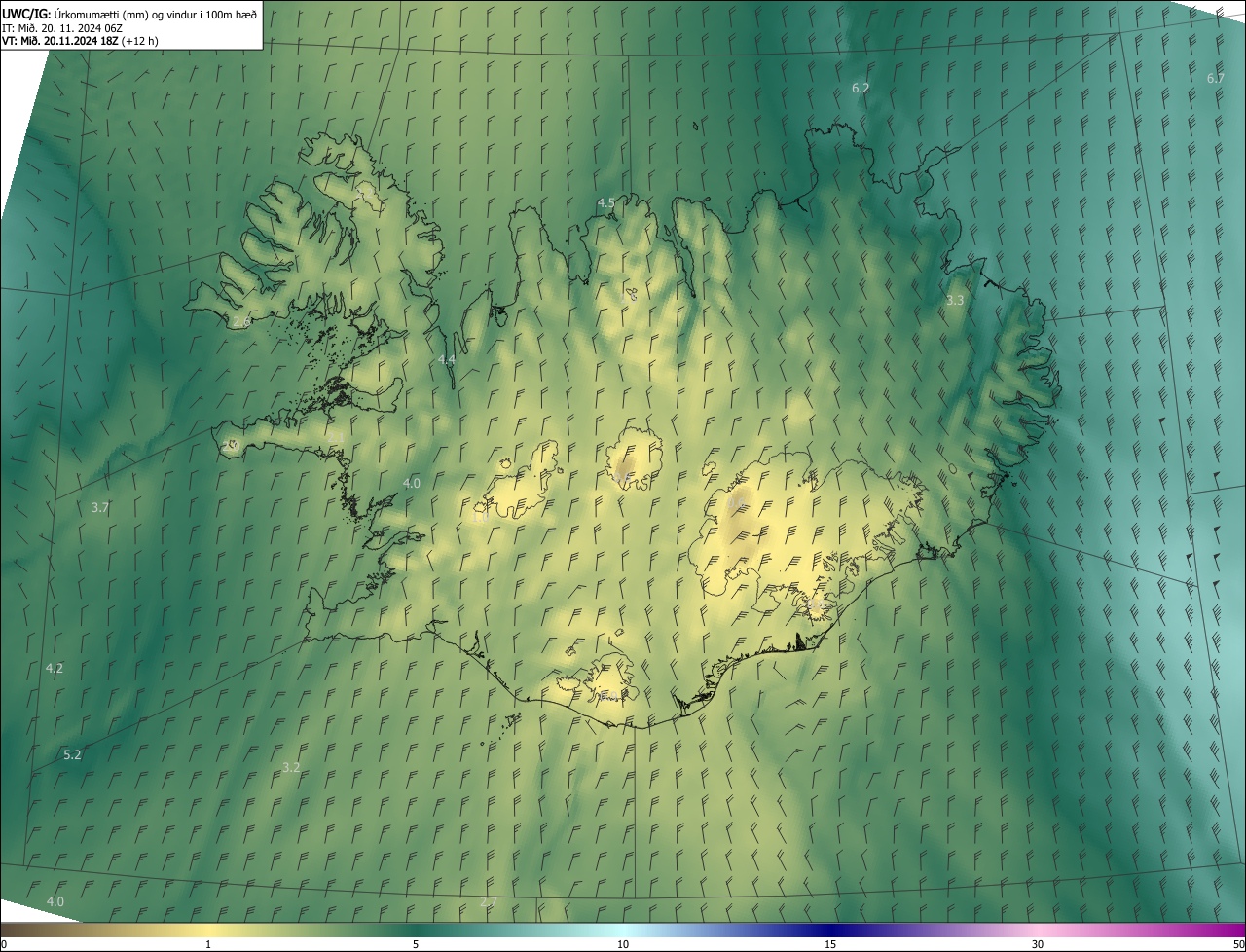This screenshot has width=1246, height=952.
Task: Click the "0" tick on the color scale
Action: click(4, 944)
